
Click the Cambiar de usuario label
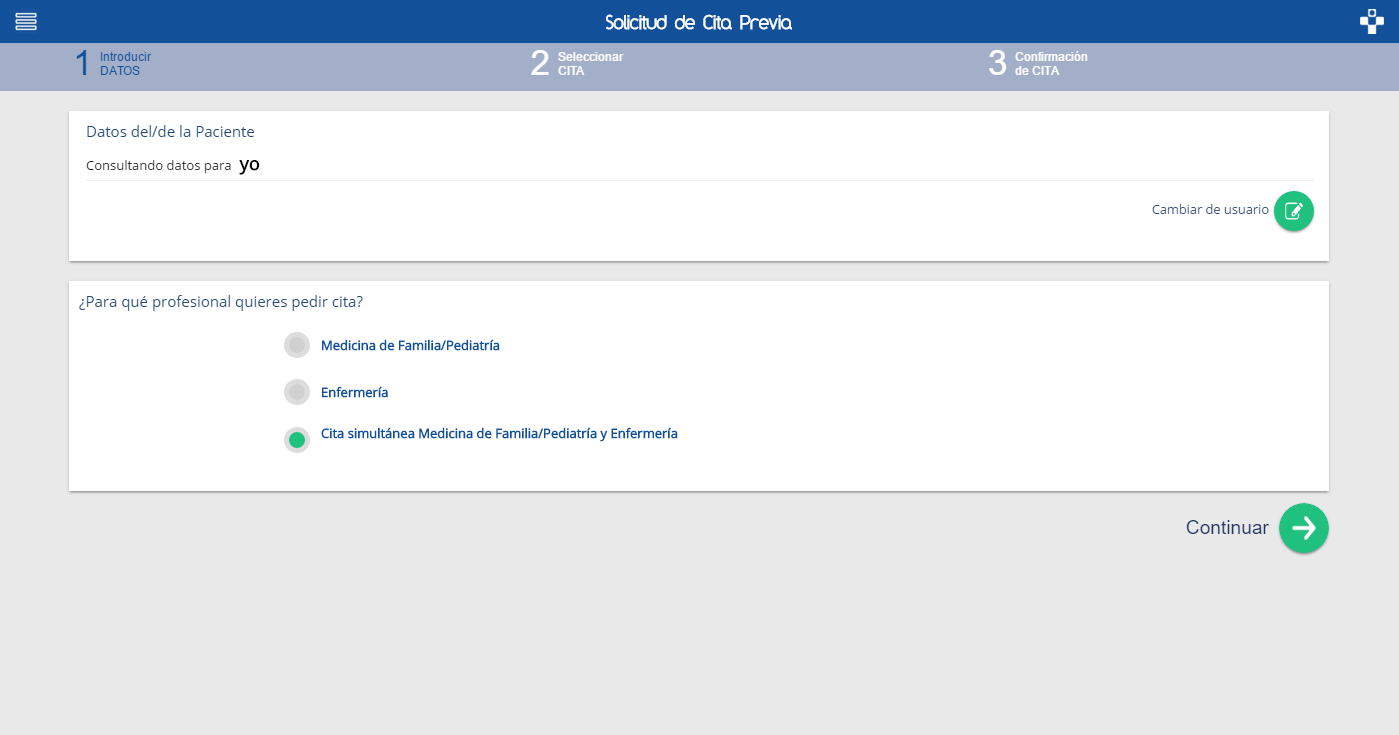pyautogui.click(x=1210, y=210)
